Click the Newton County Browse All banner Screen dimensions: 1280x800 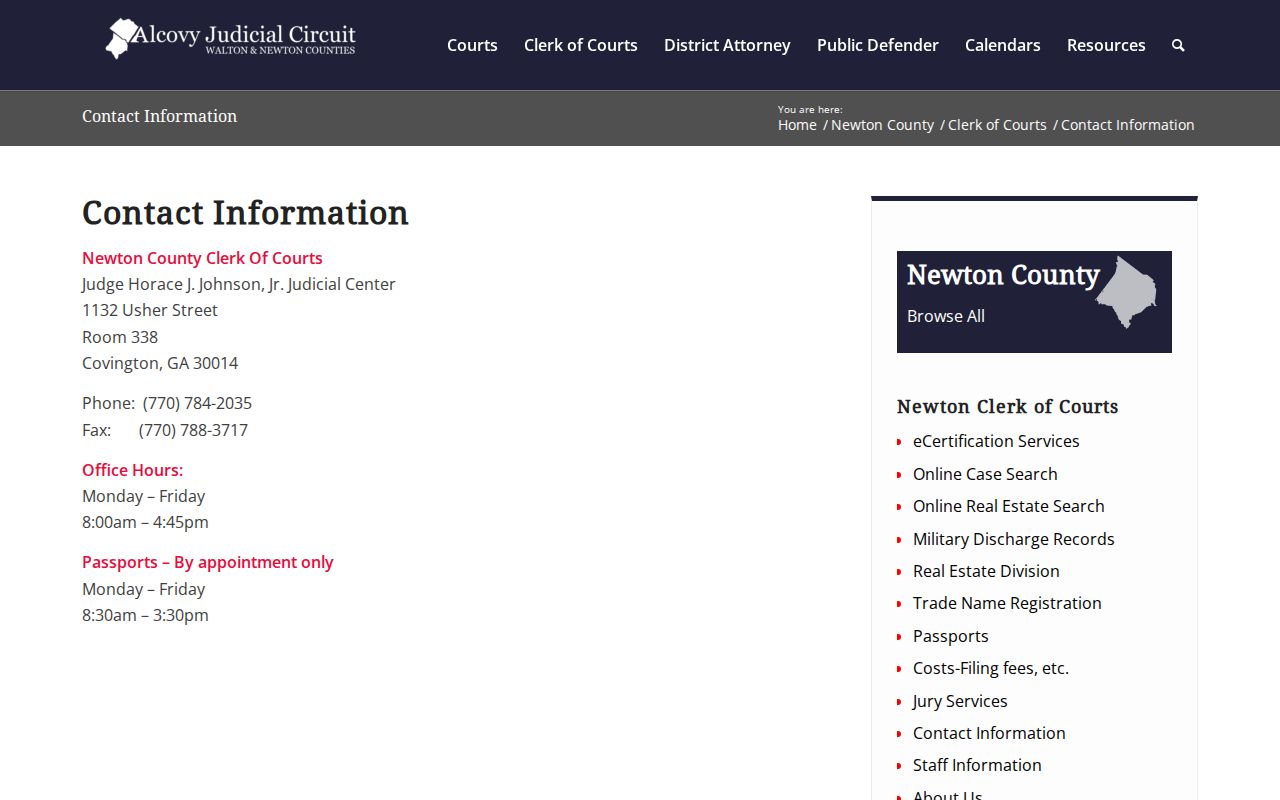tap(1034, 302)
